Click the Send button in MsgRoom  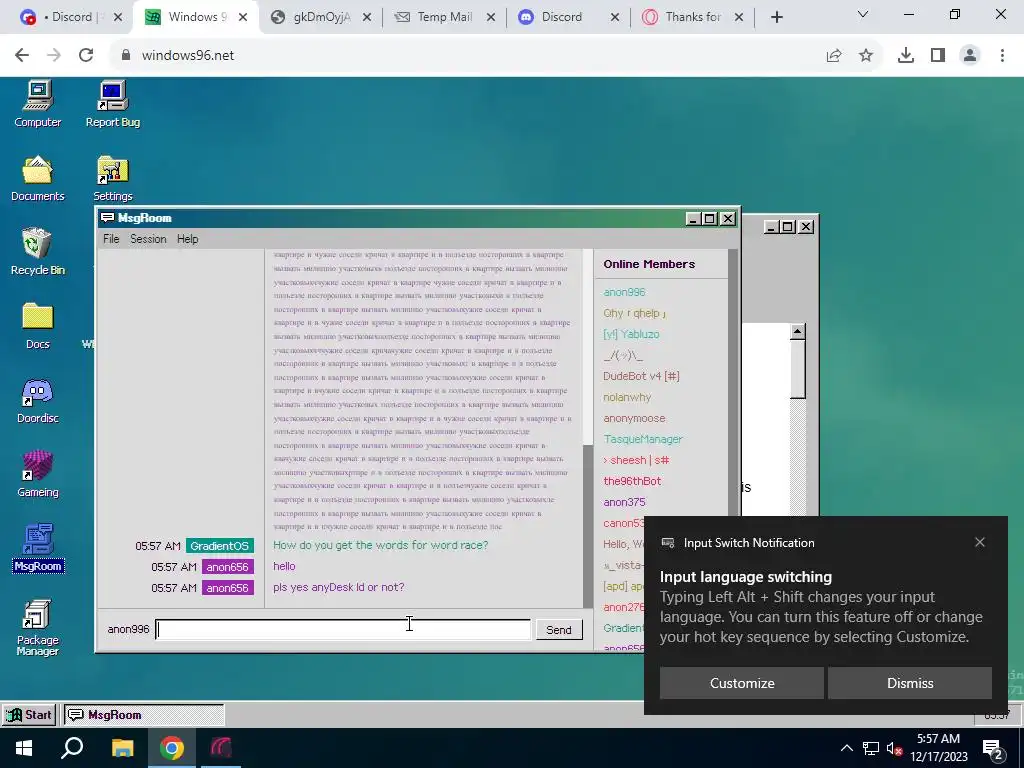pyautogui.click(x=559, y=630)
